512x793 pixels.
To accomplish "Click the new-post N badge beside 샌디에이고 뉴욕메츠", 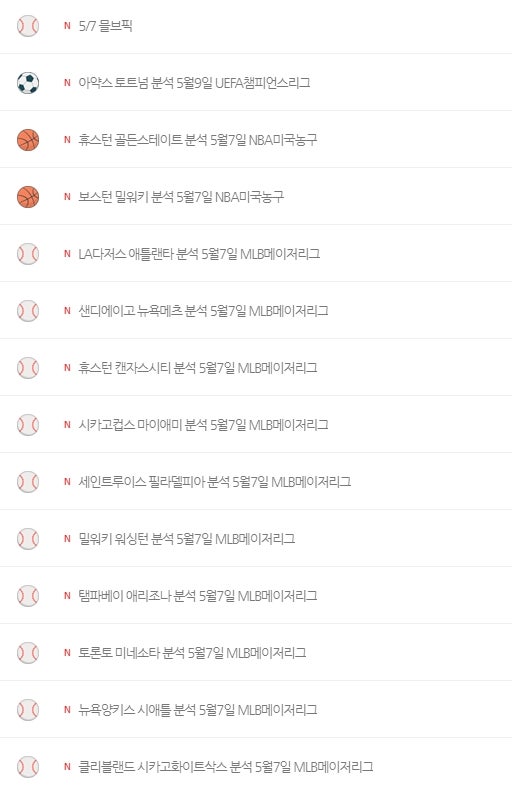I will [x=67, y=311].
